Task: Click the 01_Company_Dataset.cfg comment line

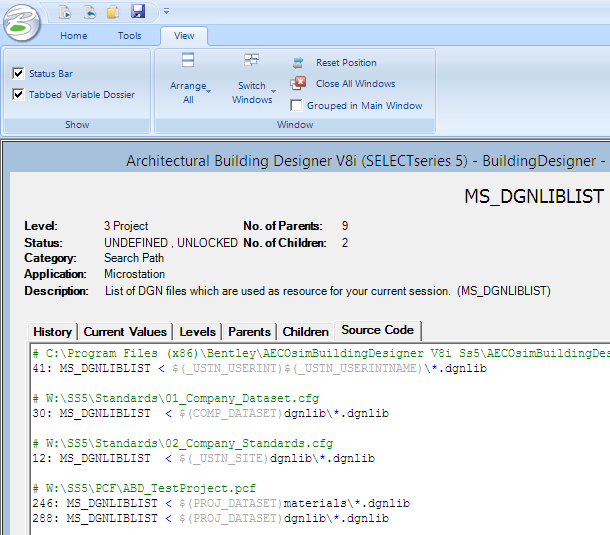Action: pyautogui.click(x=176, y=398)
